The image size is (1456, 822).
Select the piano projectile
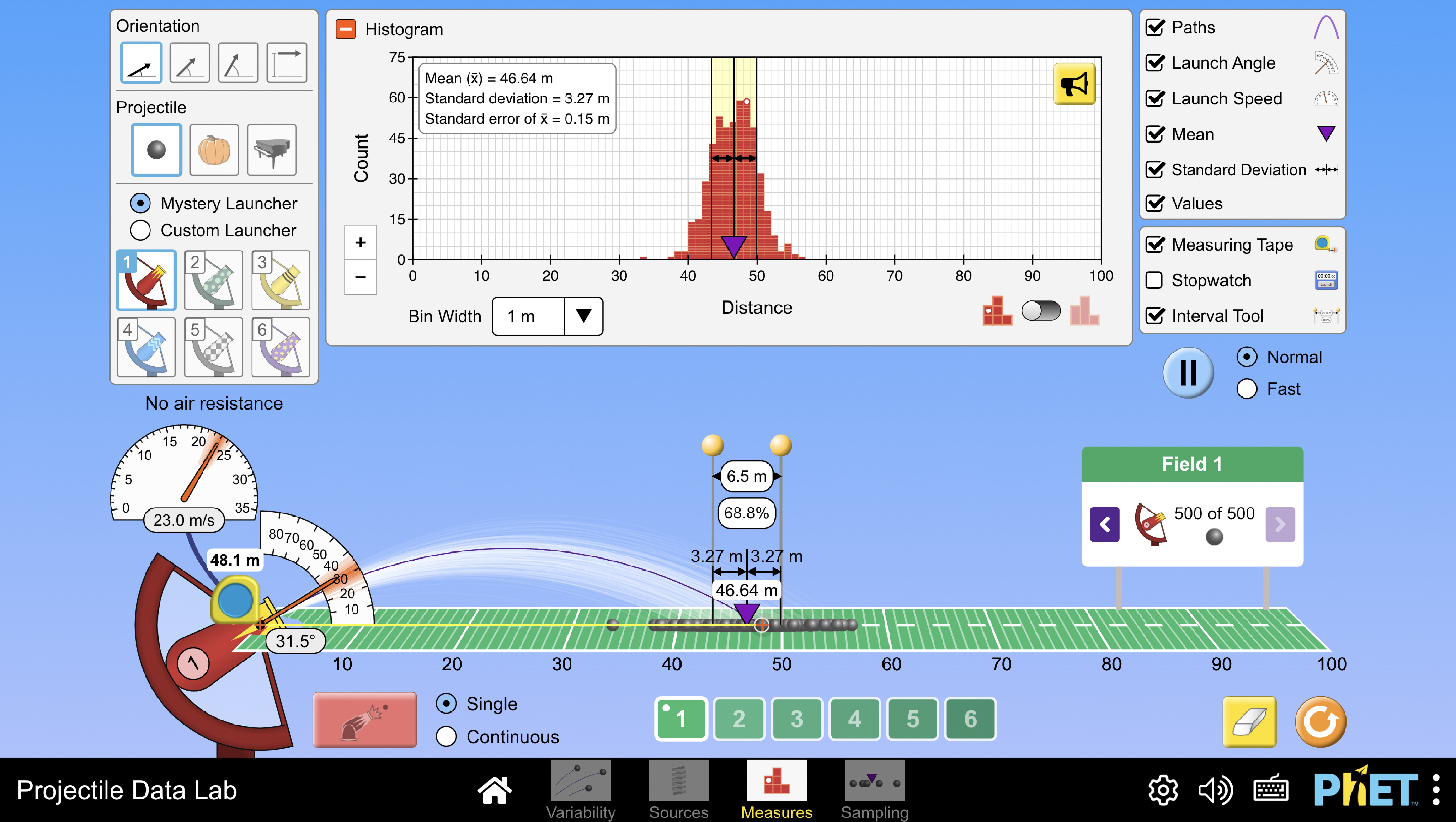[272, 150]
